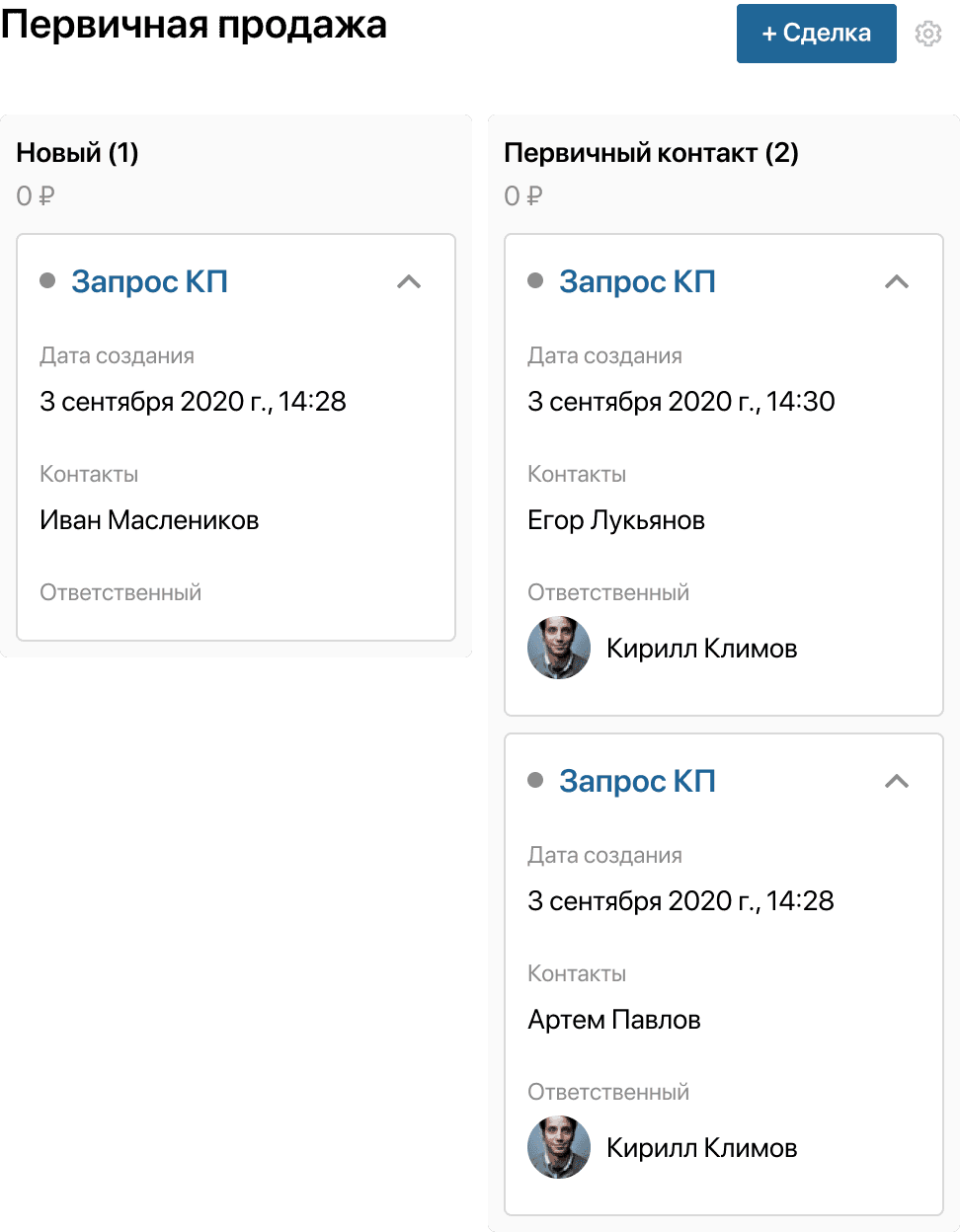The image size is (960, 1232).
Task: Select contact name Артем Павлов
Action: pyautogui.click(x=614, y=1020)
